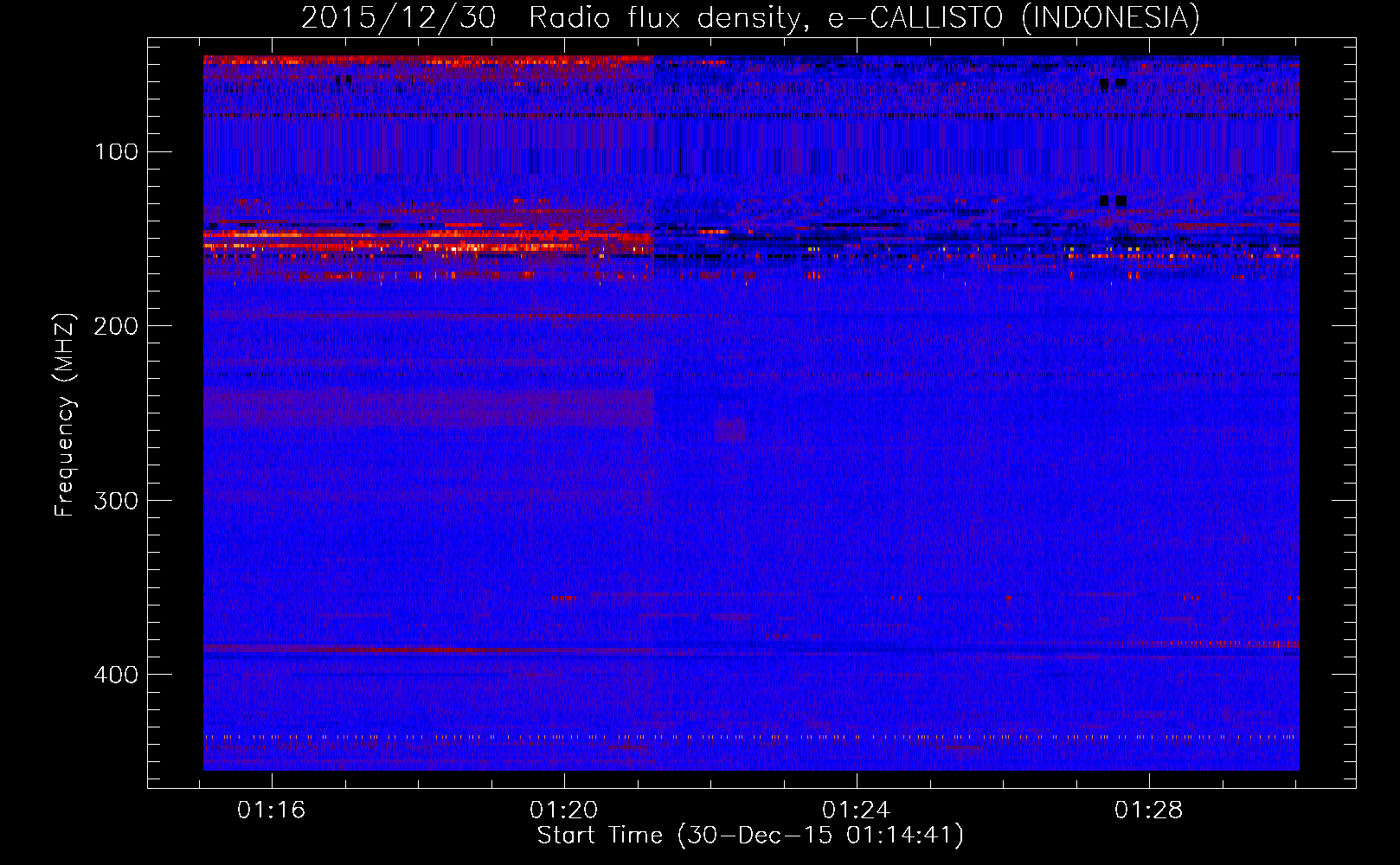Click the frequency tick label '400'

click(116, 675)
